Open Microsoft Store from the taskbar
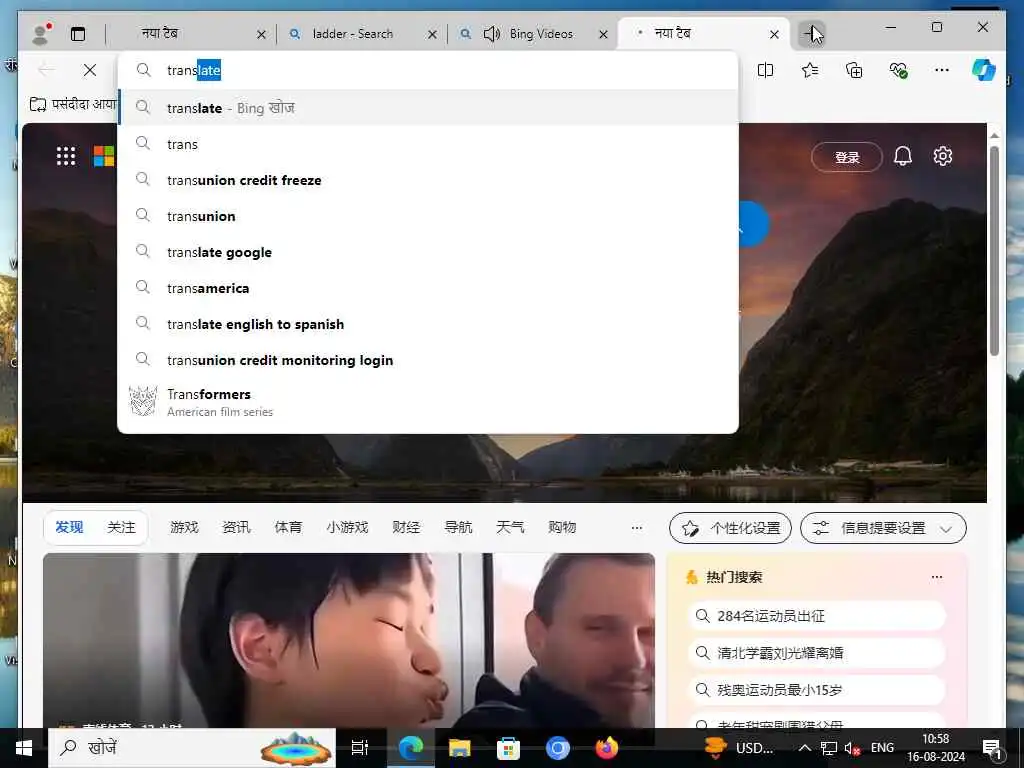 pyautogui.click(x=508, y=748)
